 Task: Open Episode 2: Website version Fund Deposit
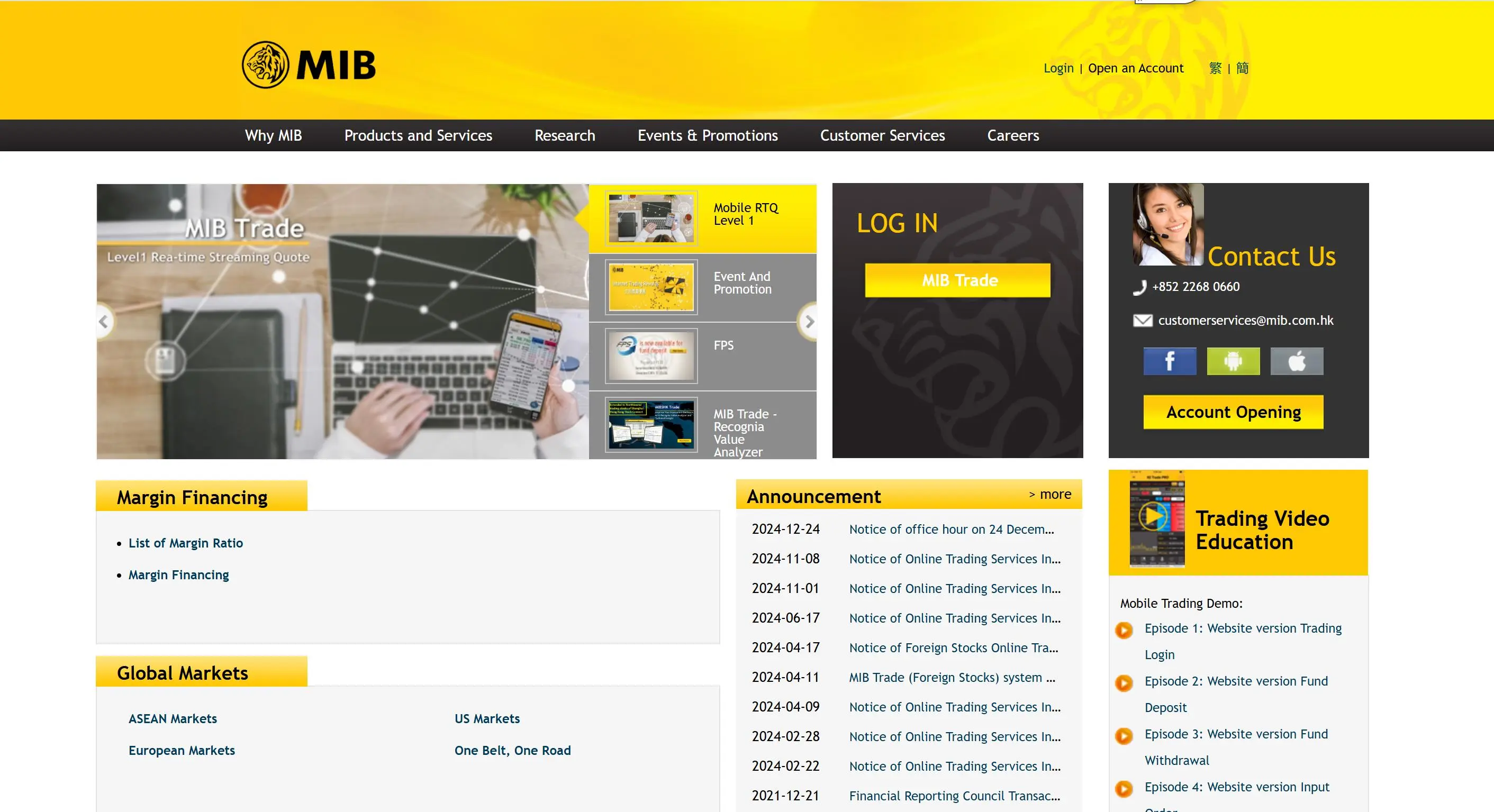click(x=1236, y=695)
